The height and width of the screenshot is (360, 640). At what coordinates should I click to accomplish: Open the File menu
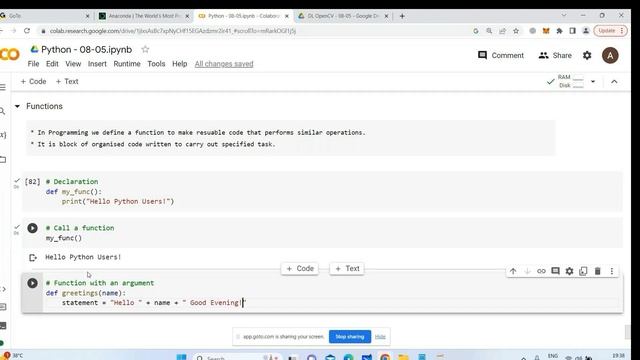33,64
